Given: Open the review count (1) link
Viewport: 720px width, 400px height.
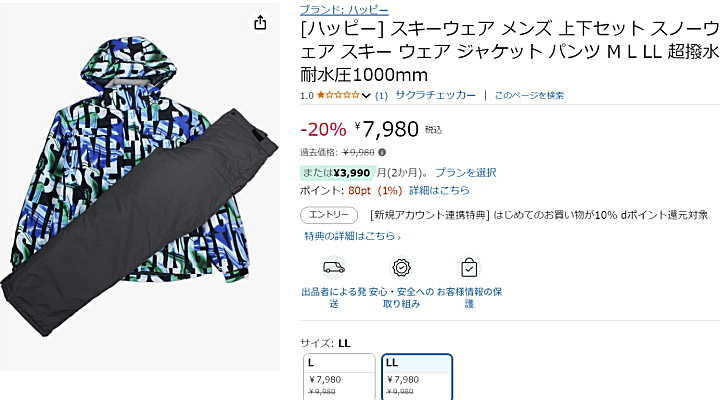Looking at the screenshot, I should pos(381,96).
